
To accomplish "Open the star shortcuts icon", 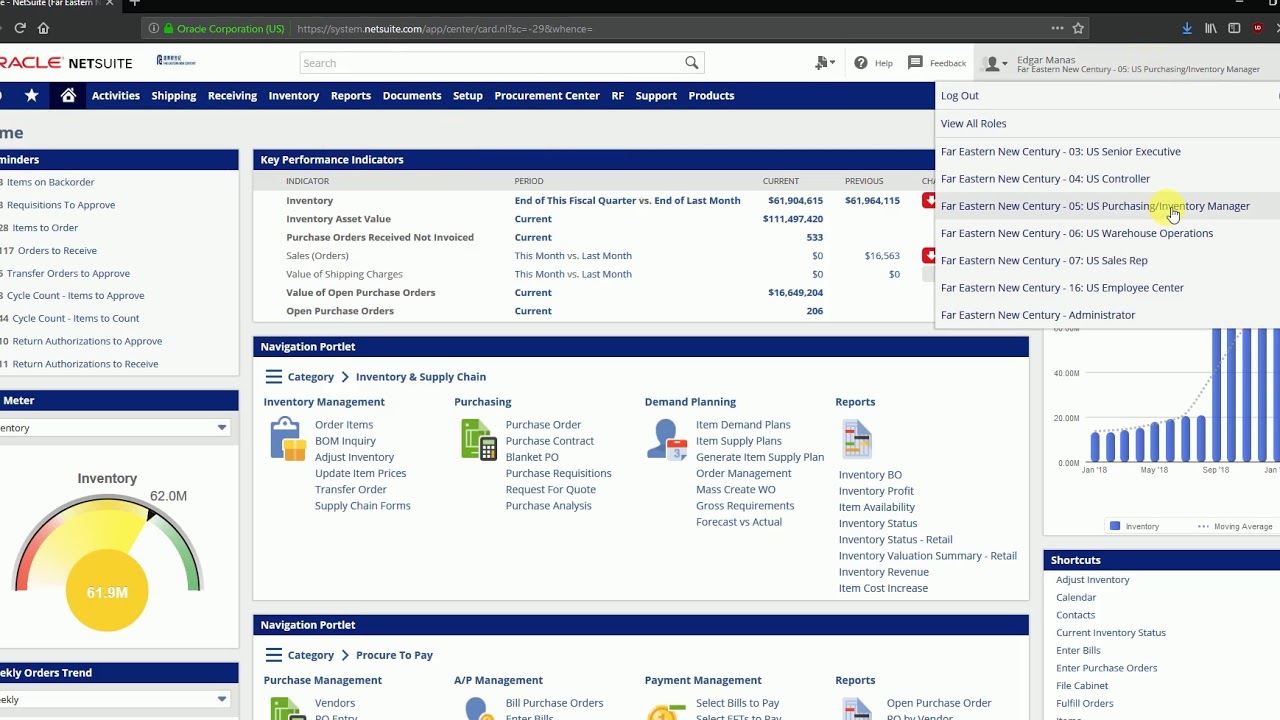I will click(x=31, y=95).
